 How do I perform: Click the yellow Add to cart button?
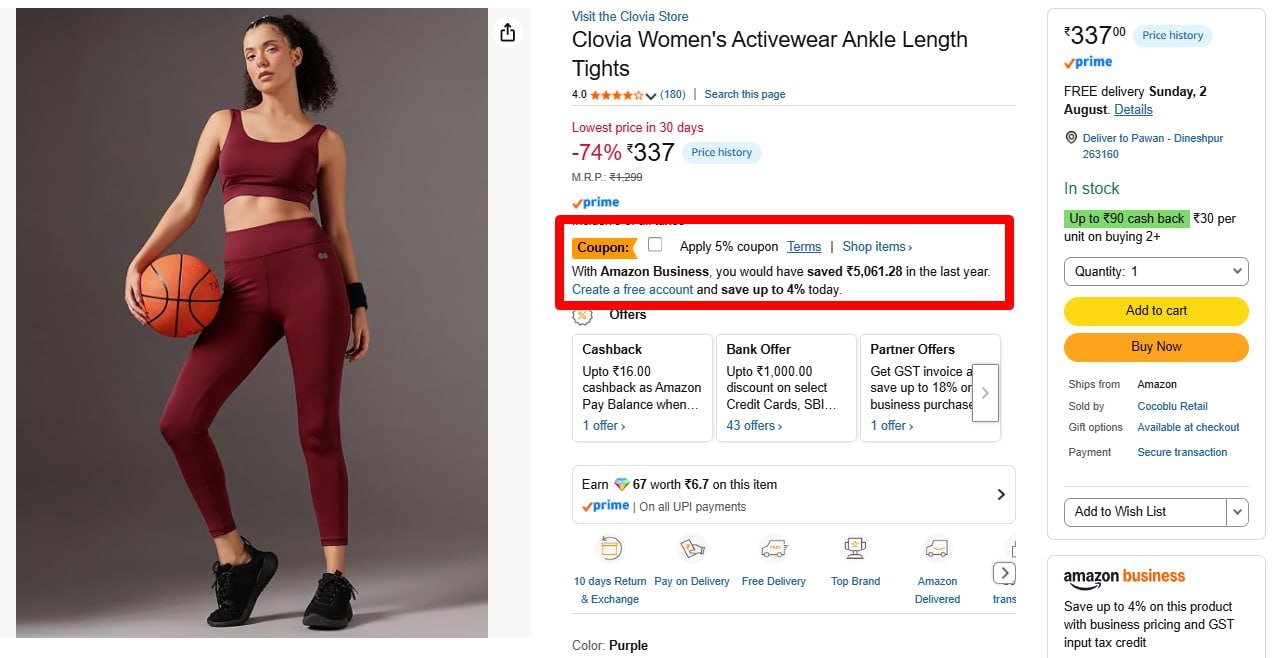click(1156, 311)
